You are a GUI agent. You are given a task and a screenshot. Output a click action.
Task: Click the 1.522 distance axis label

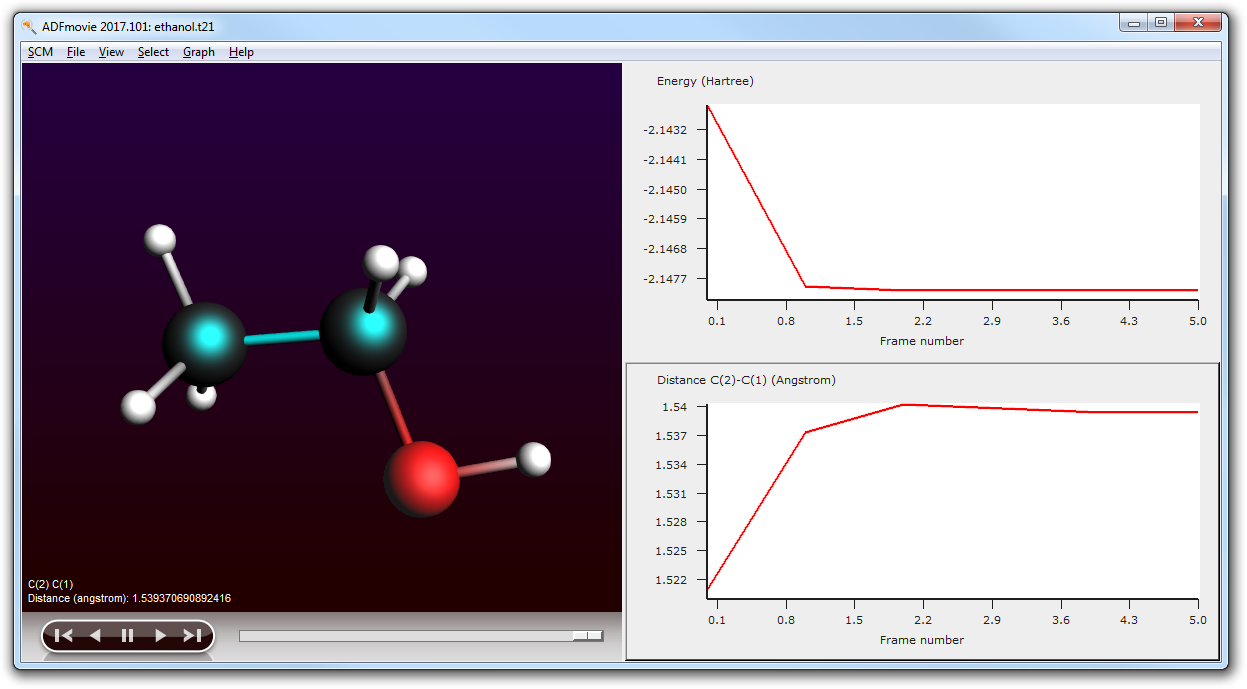pos(670,580)
